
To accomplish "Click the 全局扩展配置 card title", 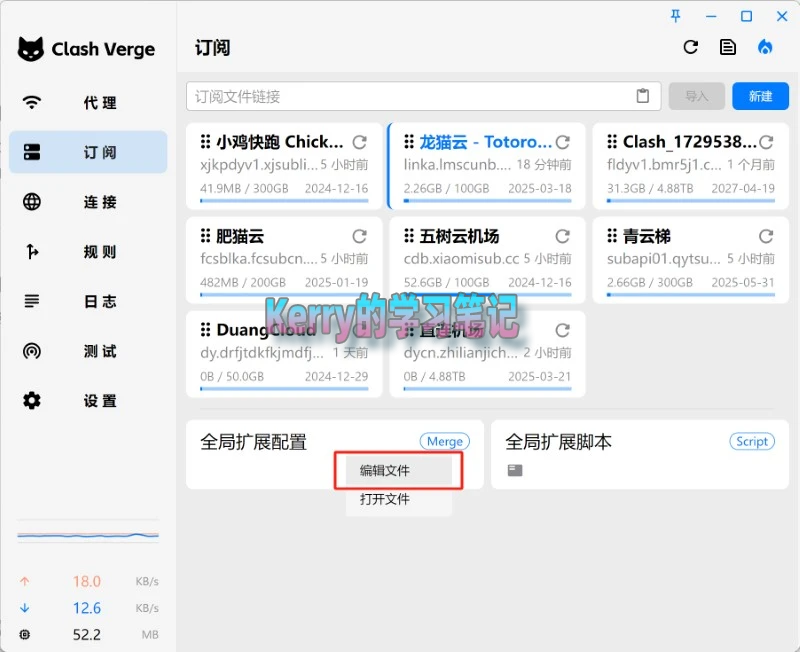I will tap(253, 442).
